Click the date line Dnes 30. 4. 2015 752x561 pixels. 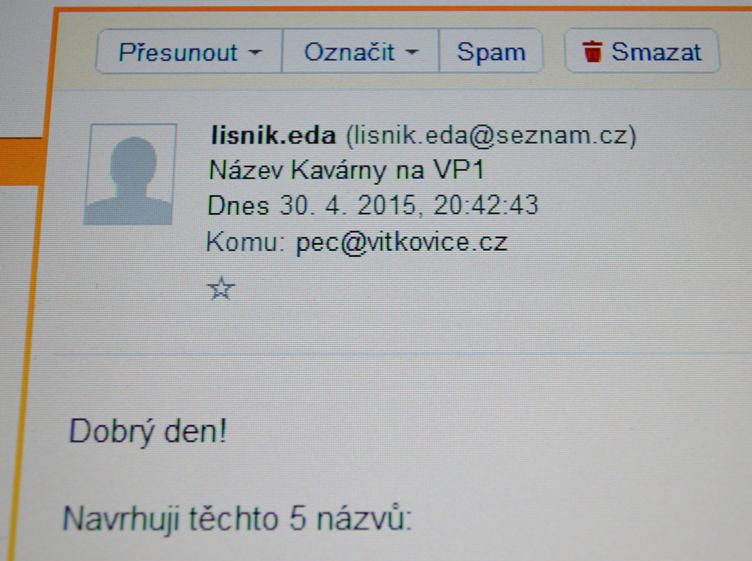tap(312, 206)
